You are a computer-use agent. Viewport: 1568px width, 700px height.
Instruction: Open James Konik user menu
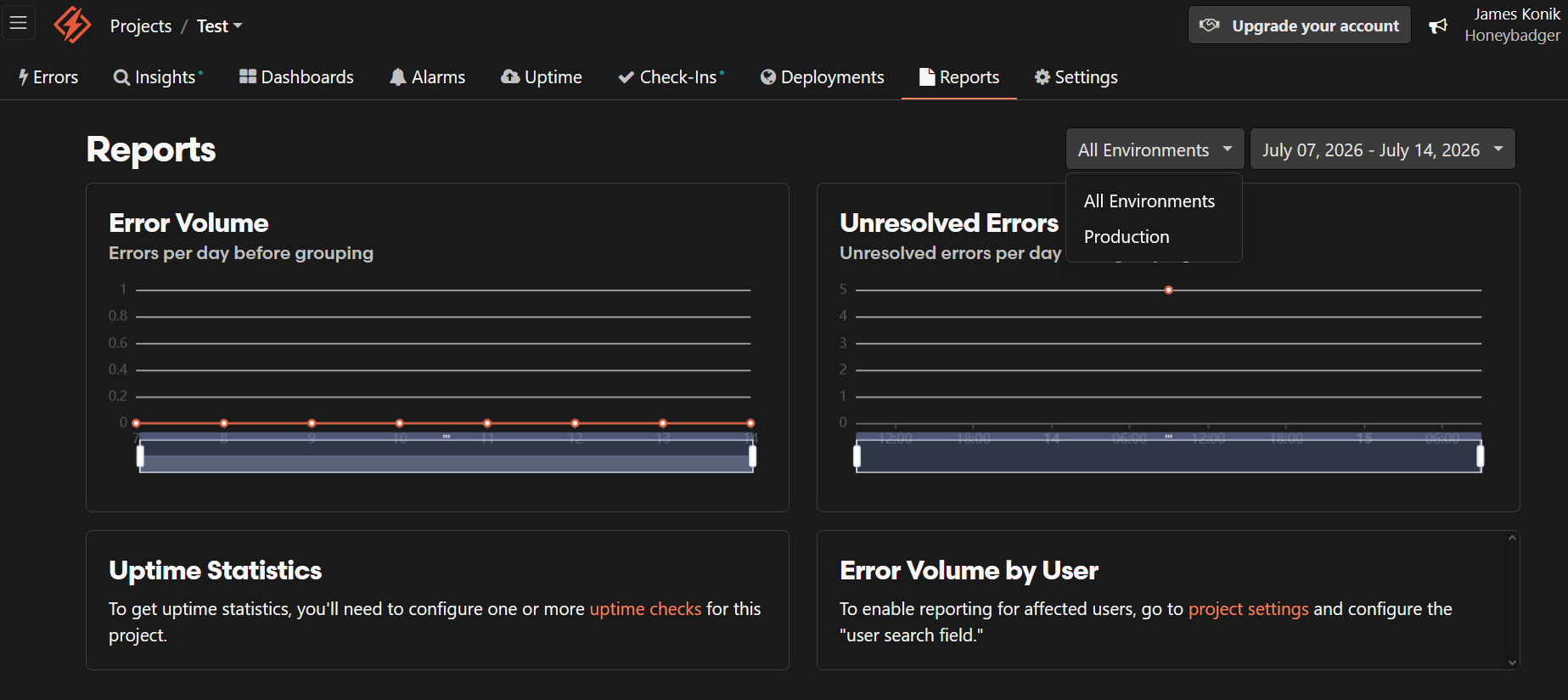pyautogui.click(x=1512, y=25)
